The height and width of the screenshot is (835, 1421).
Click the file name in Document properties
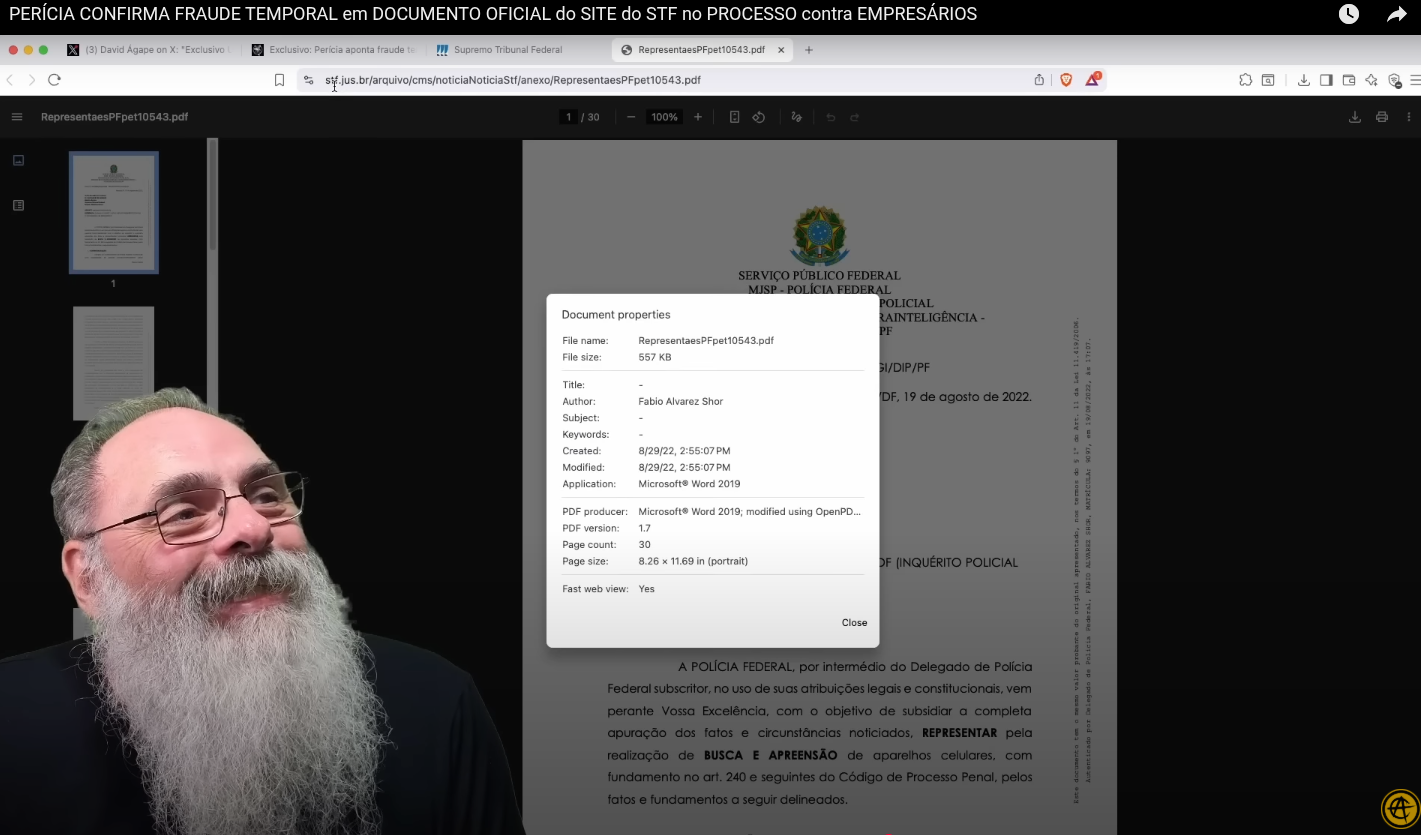click(x=706, y=341)
